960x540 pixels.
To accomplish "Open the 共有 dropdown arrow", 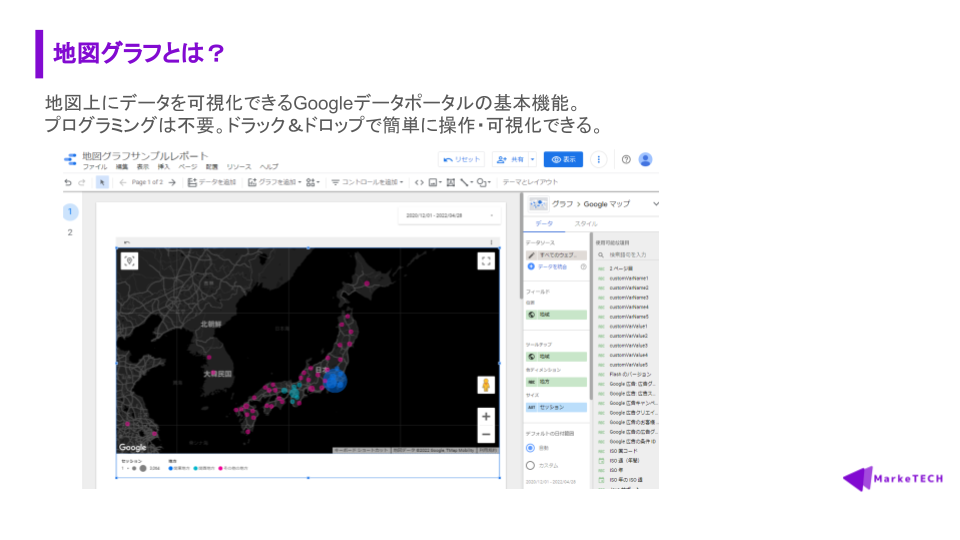I will click(x=533, y=160).
